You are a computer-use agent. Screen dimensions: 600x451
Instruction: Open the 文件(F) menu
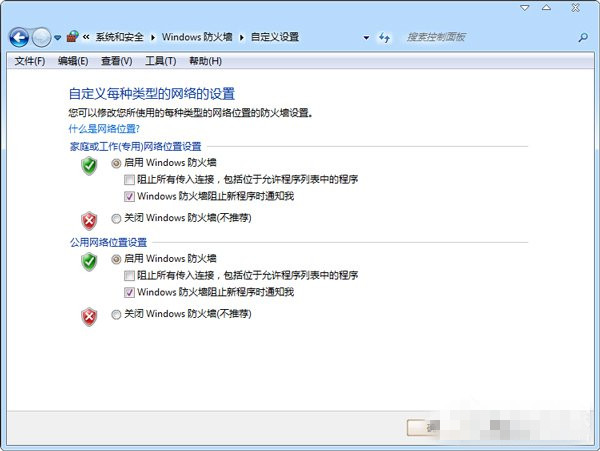(x=30, y=61)
